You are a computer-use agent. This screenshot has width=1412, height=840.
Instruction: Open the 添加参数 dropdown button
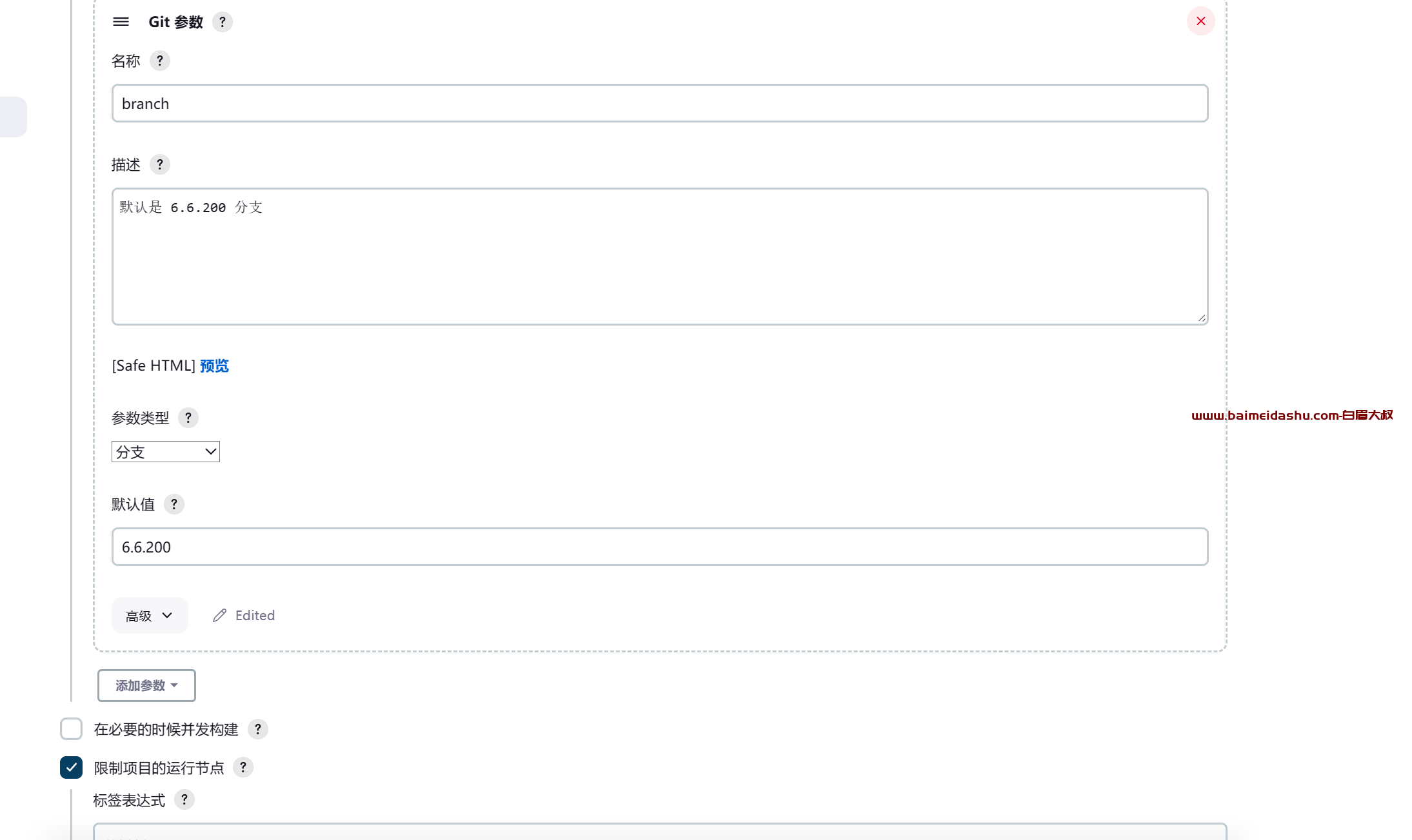[x=146, y=685]
